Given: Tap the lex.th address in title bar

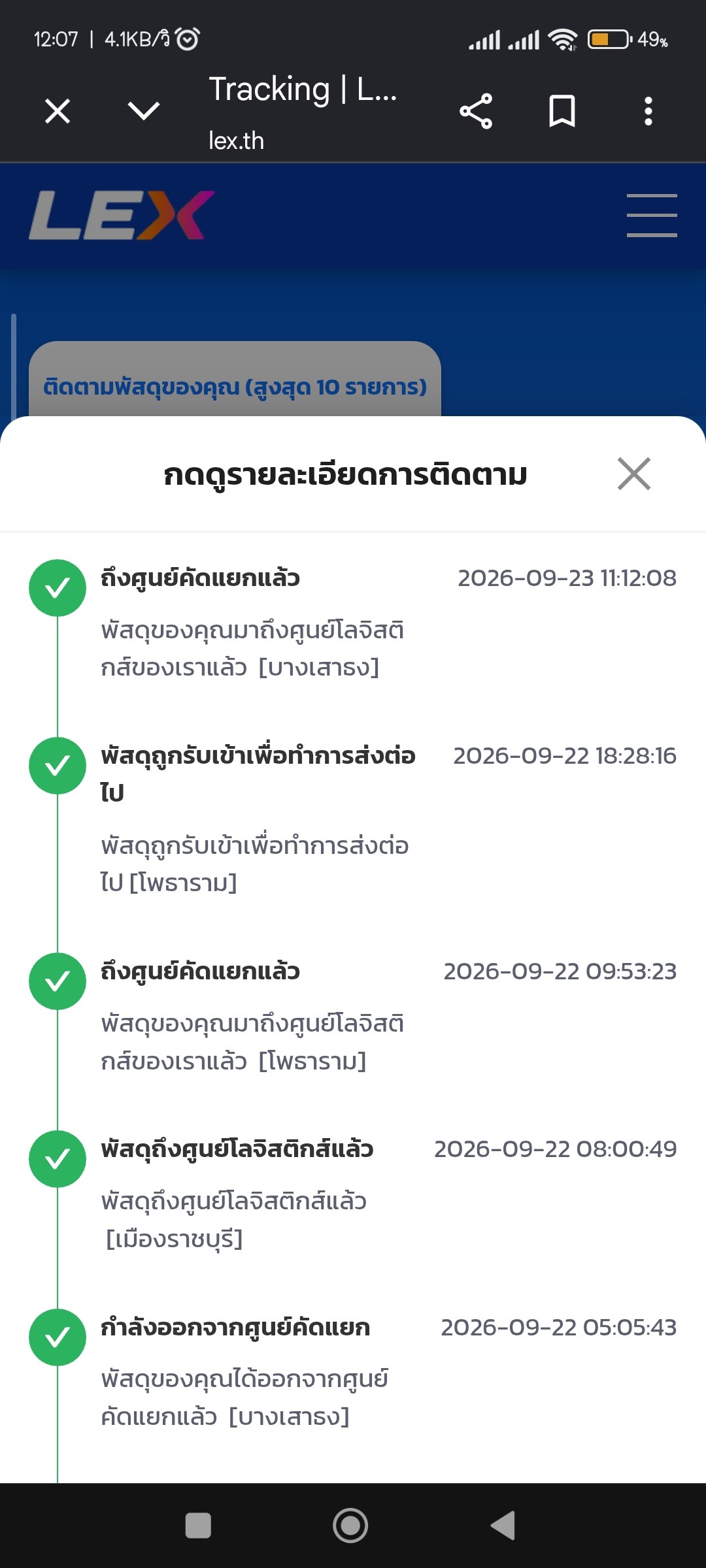Looking at the screenshot, I should coord(236,140).
